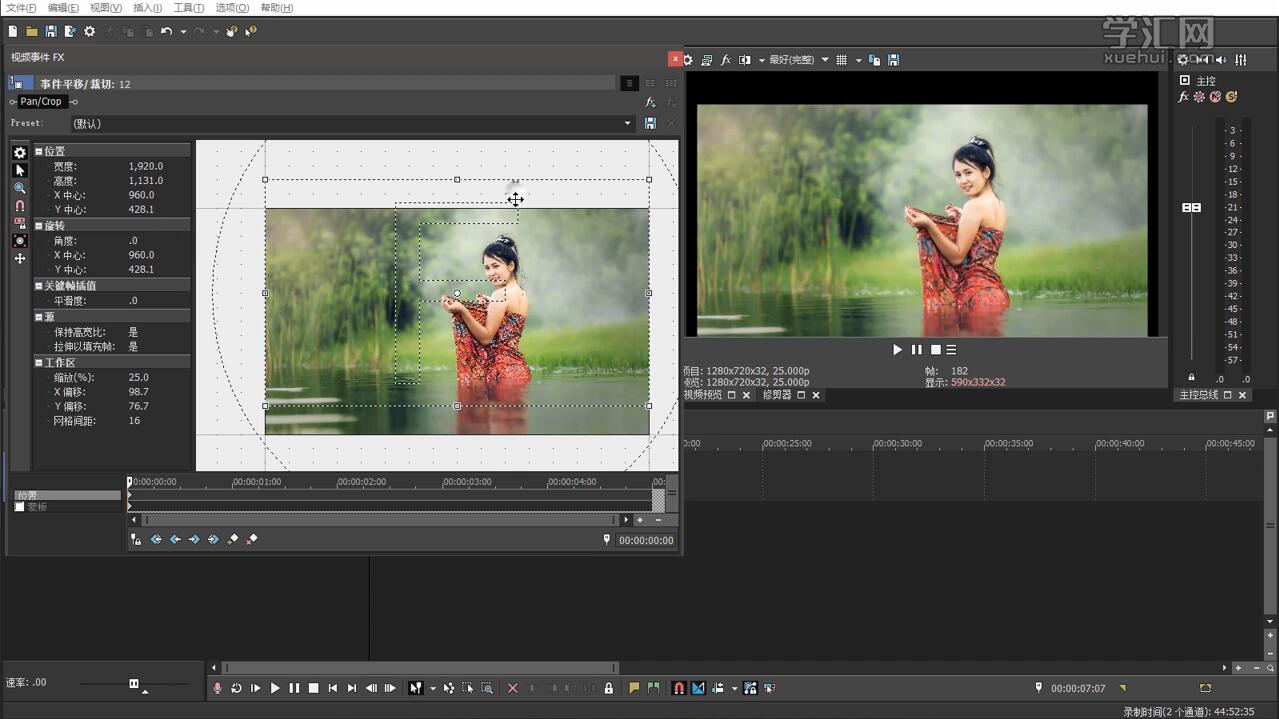Delete keyframe with the red x diamond icon

click(252, 539)
